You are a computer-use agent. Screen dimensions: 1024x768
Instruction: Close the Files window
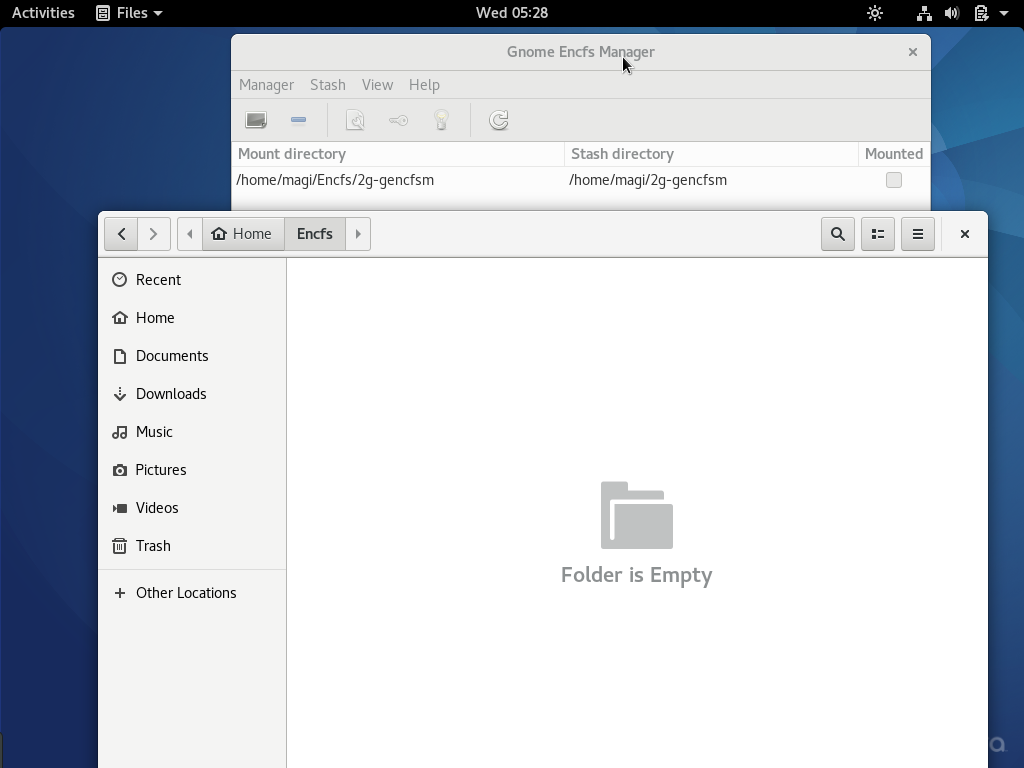965,234
